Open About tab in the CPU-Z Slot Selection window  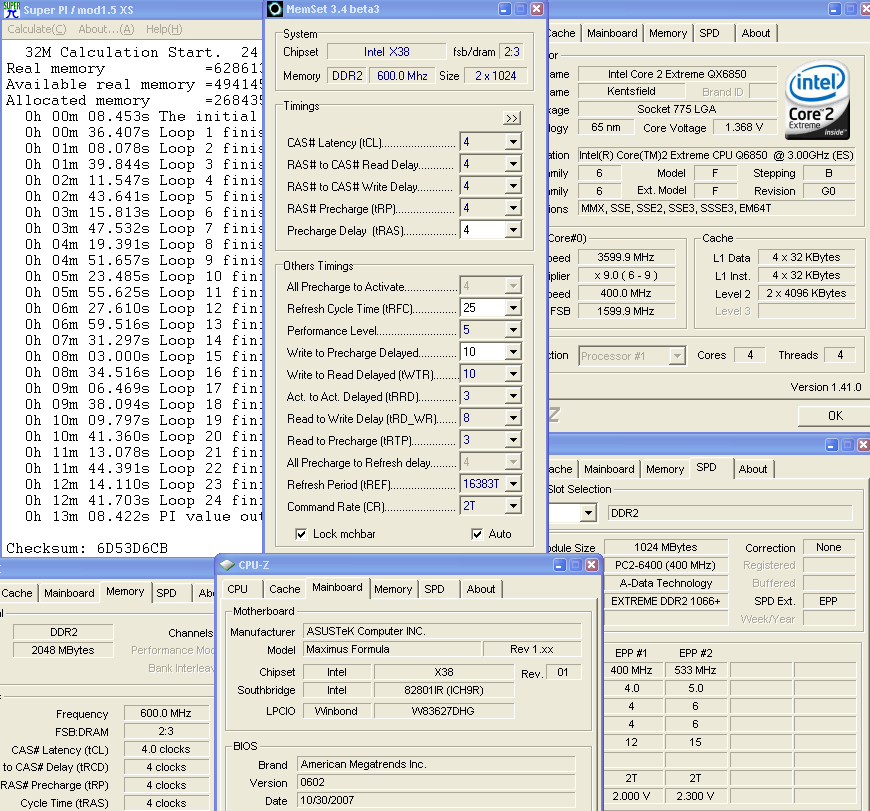pyautogui.click(x=752, y=469)
